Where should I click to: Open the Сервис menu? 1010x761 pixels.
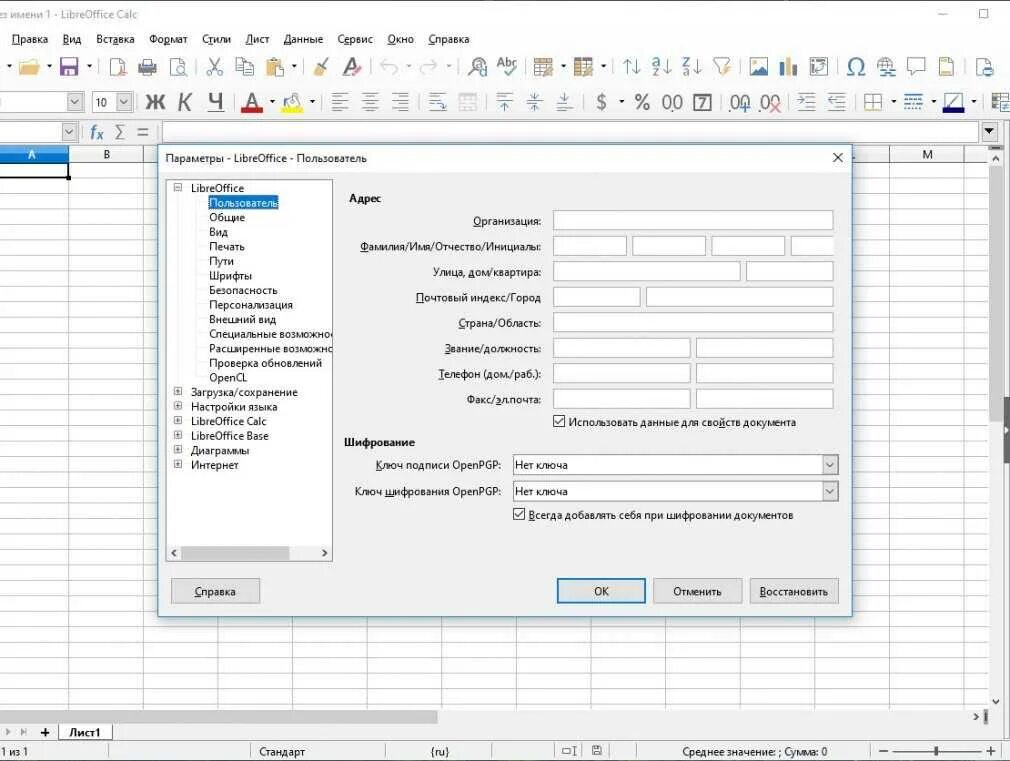tap(356, 39)
